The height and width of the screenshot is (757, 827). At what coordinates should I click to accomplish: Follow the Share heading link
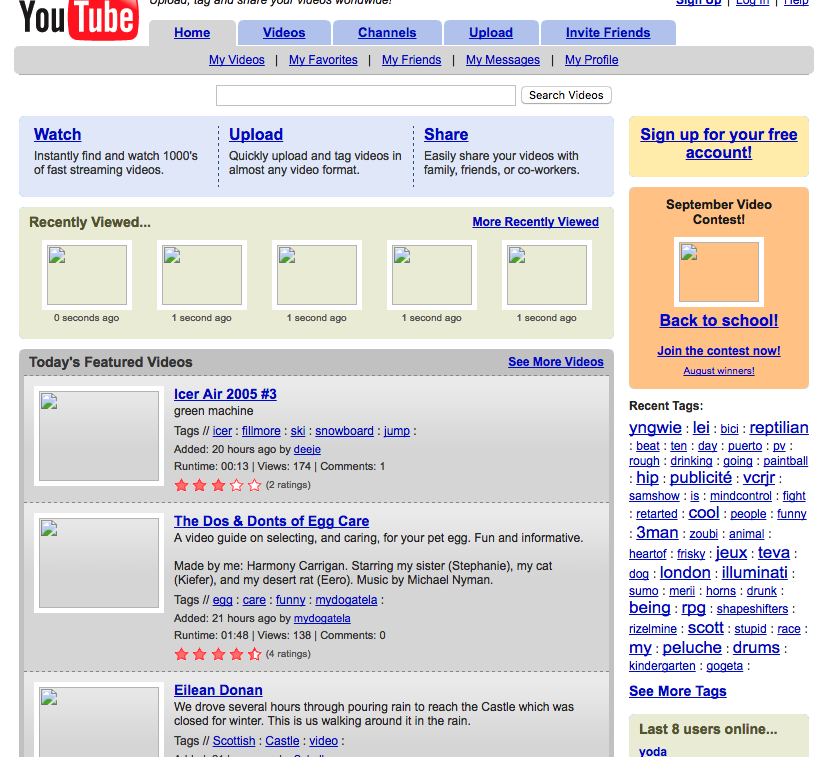pyautogui.click(x=446, y=135)
